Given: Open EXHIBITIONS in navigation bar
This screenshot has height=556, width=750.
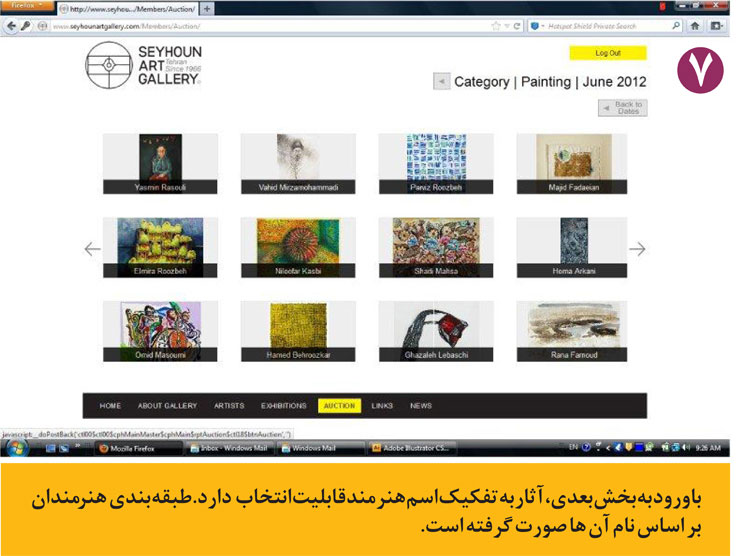Looking at the screenshot, I should coord(283,406).
